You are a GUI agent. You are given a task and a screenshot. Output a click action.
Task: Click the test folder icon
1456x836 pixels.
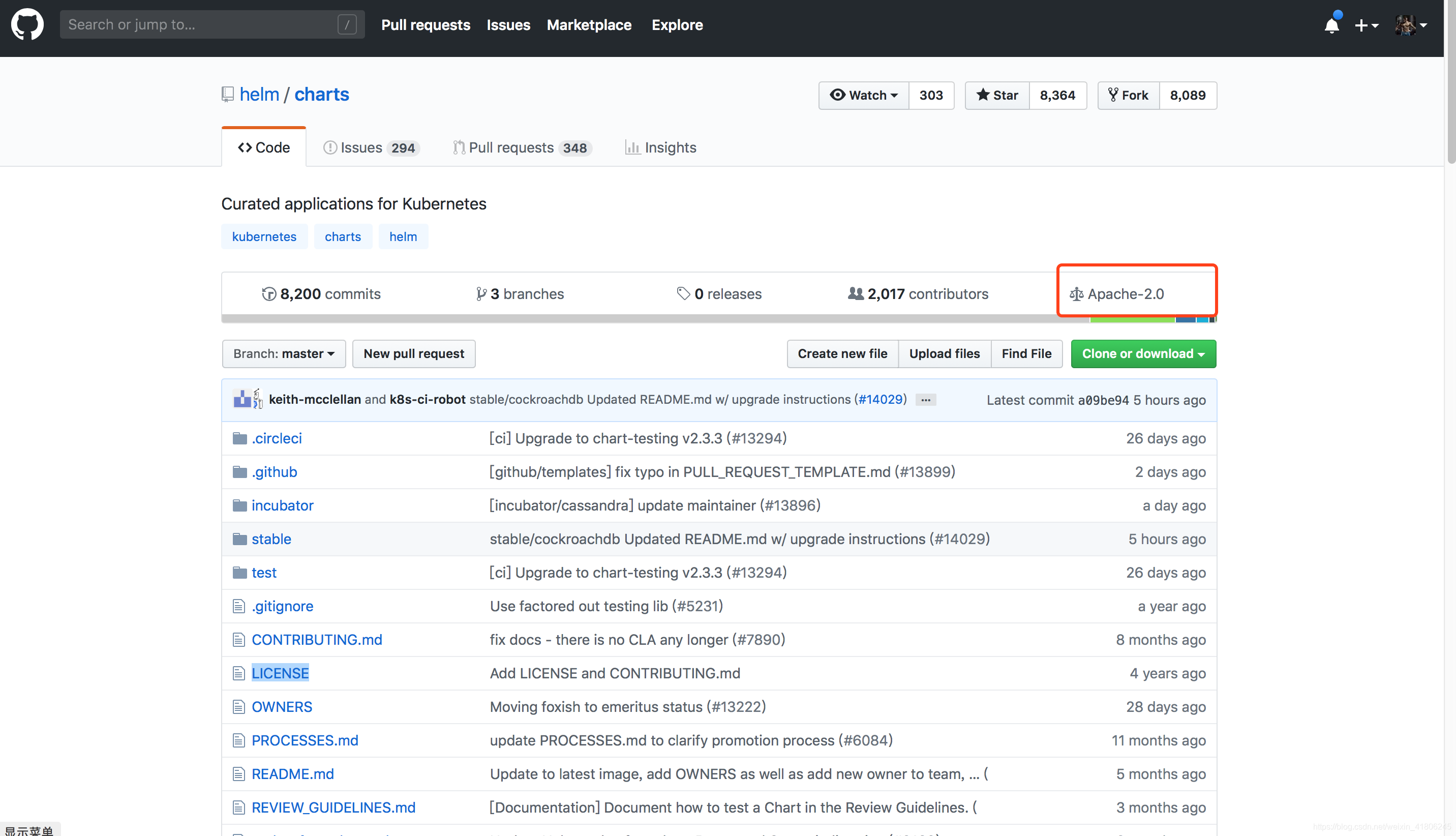tap(239, 573)
